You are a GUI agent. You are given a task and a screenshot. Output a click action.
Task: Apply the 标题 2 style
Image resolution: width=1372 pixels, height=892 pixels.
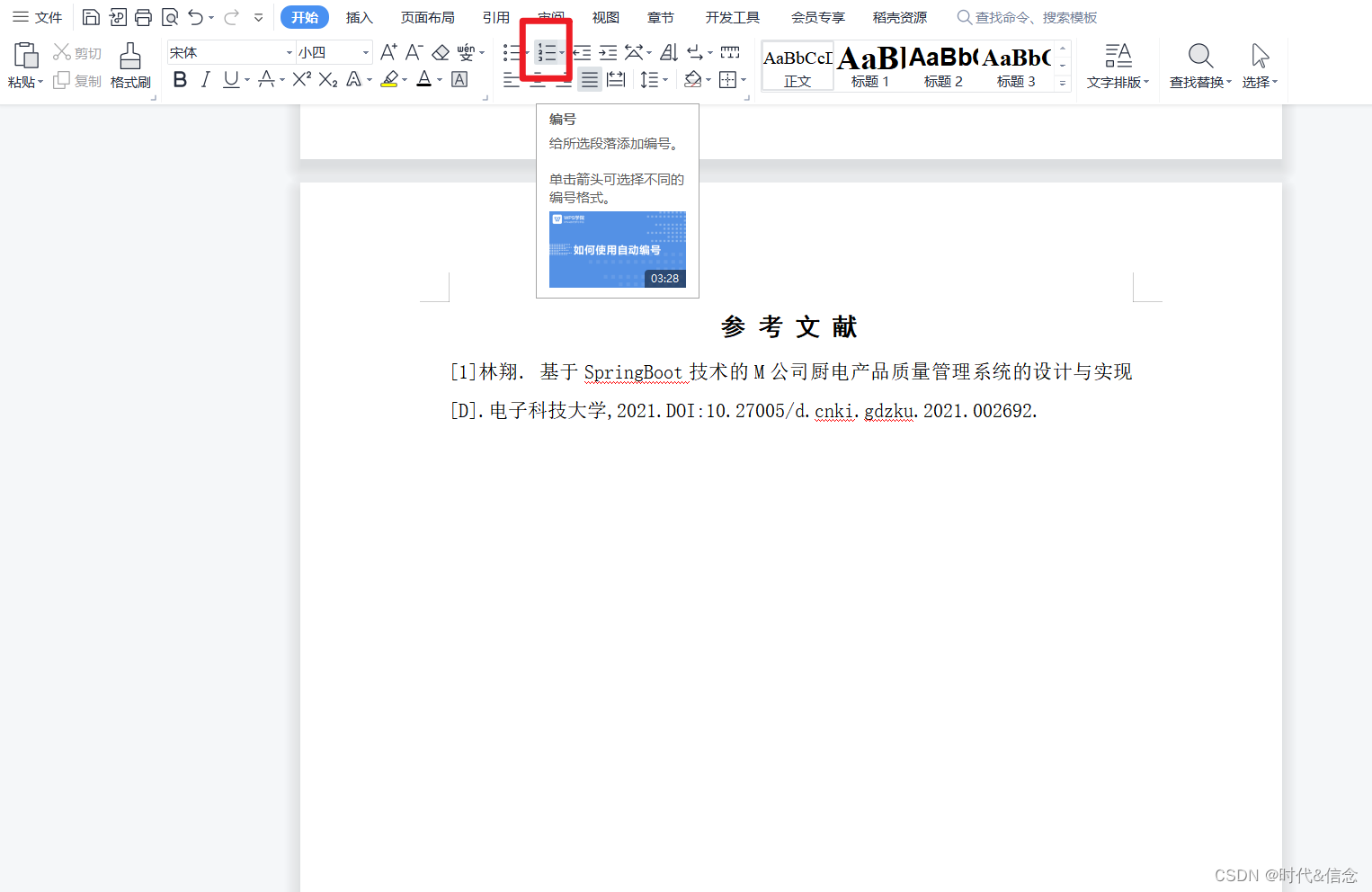(943, 66)
